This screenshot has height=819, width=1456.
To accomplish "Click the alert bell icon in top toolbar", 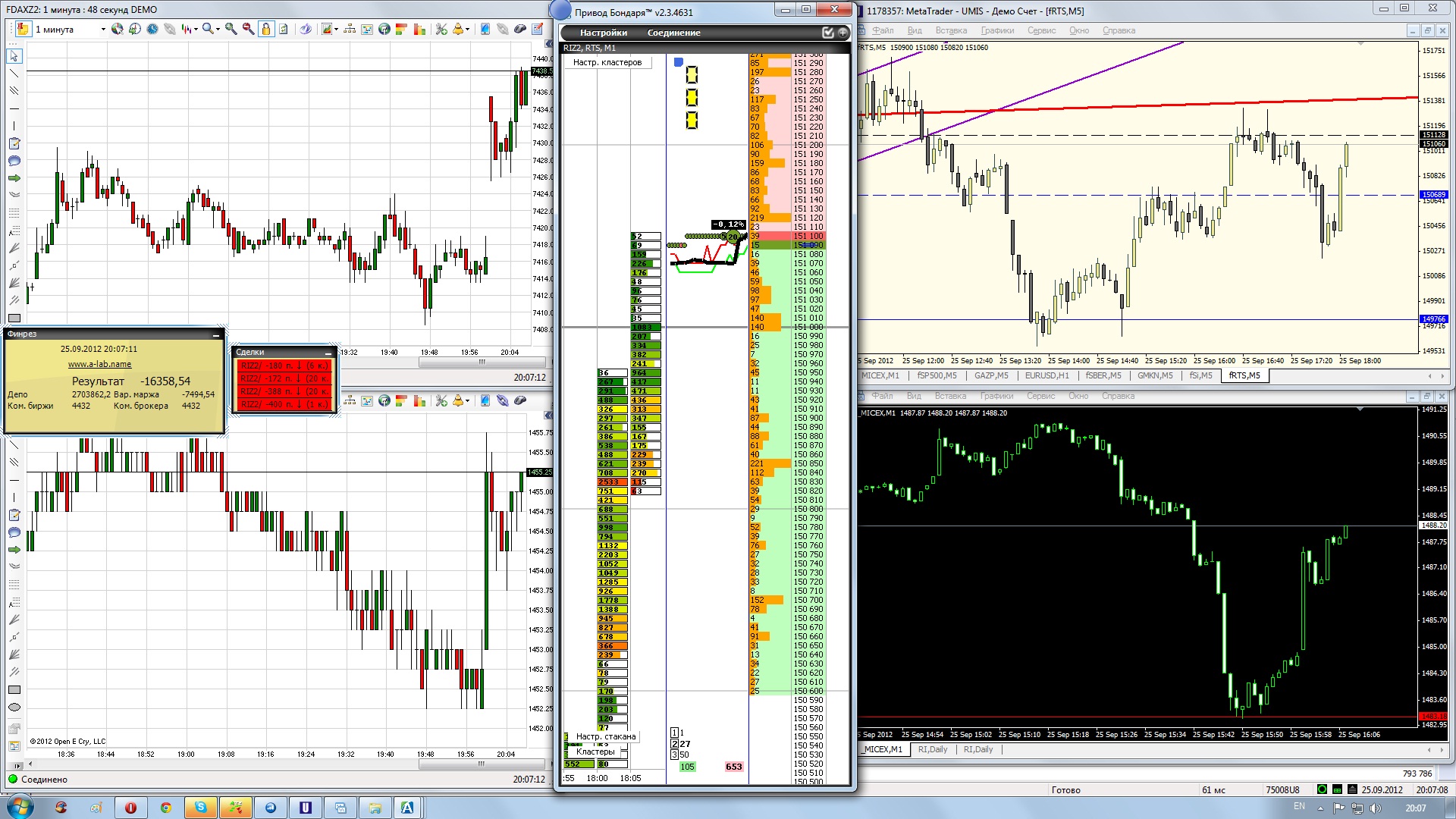I will coord(457,29).
